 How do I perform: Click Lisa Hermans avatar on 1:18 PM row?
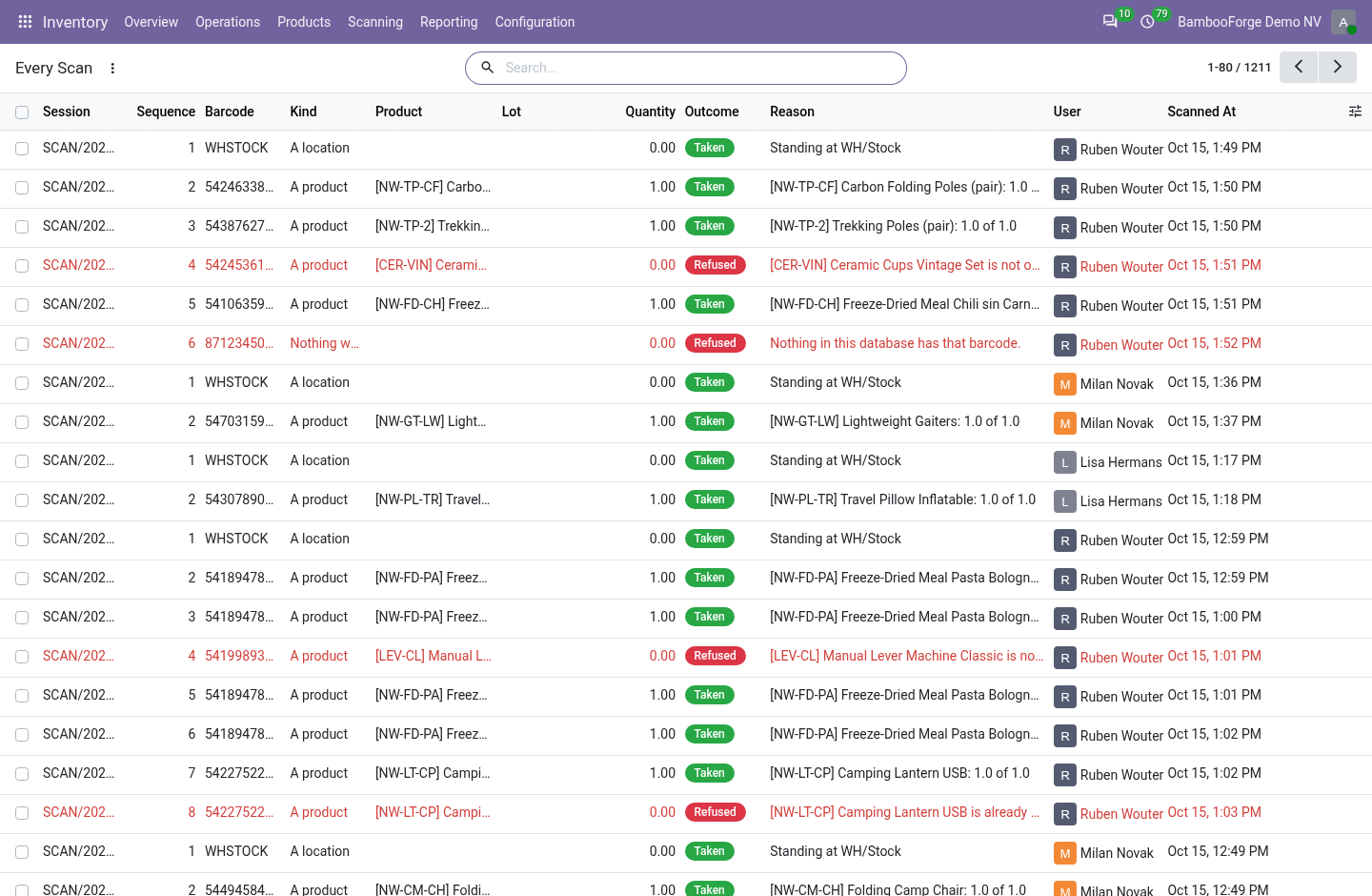(x=1065, y=501)
